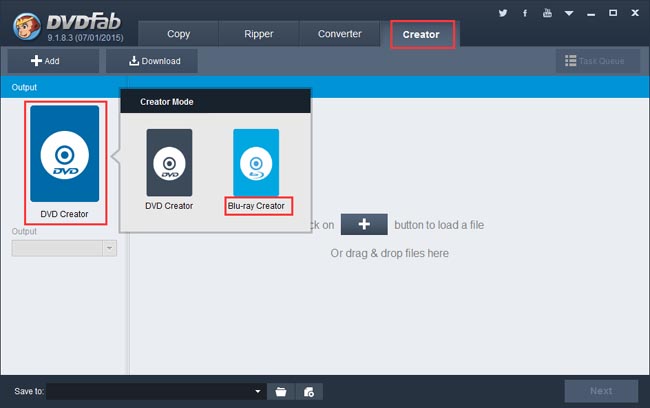Open the Facebook link icon
Image resolution: width=650 pixels, height=408 pixels.
pos(525,13)
